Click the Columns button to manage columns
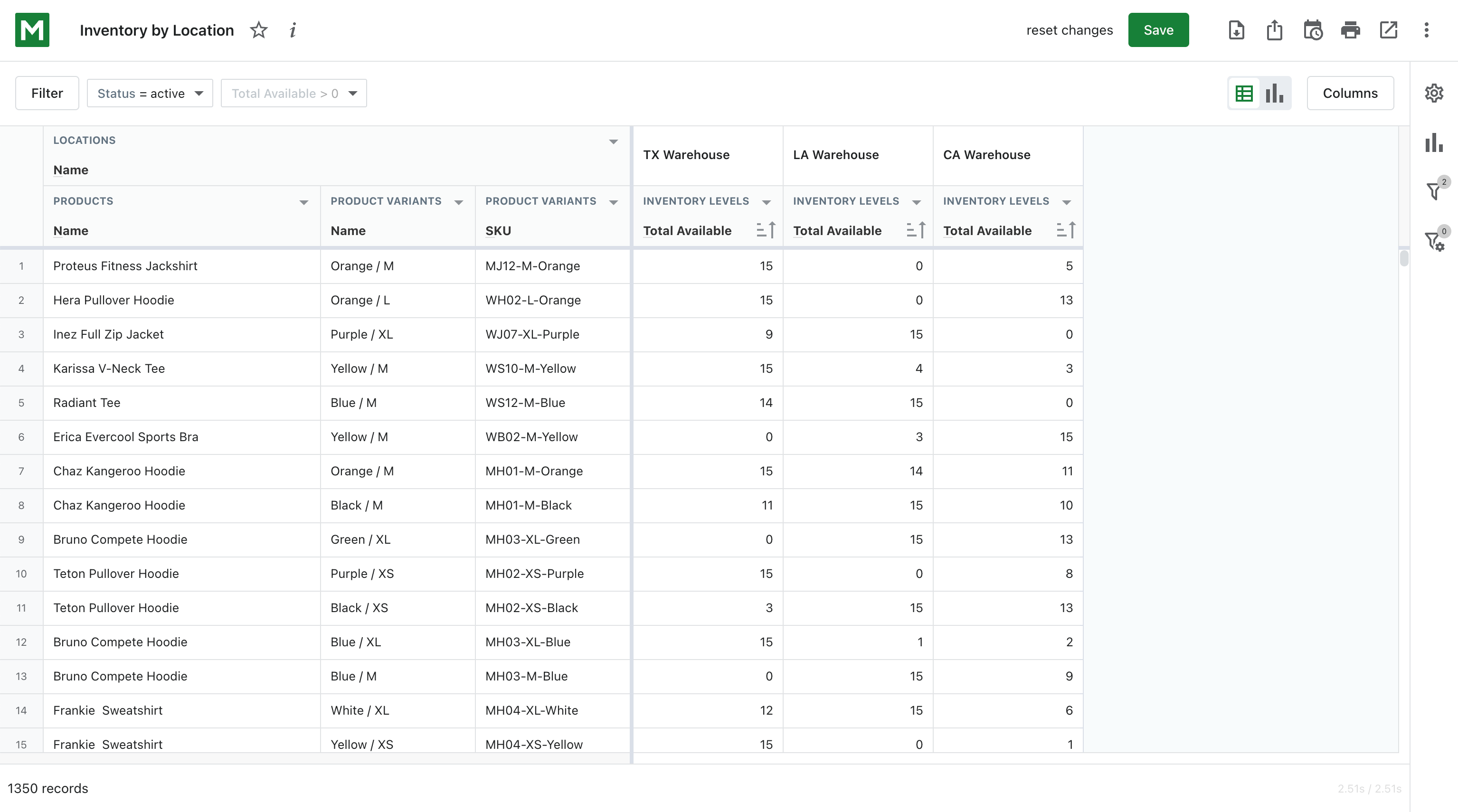This screenshot has width=1458, height=812. point(1350,93)
